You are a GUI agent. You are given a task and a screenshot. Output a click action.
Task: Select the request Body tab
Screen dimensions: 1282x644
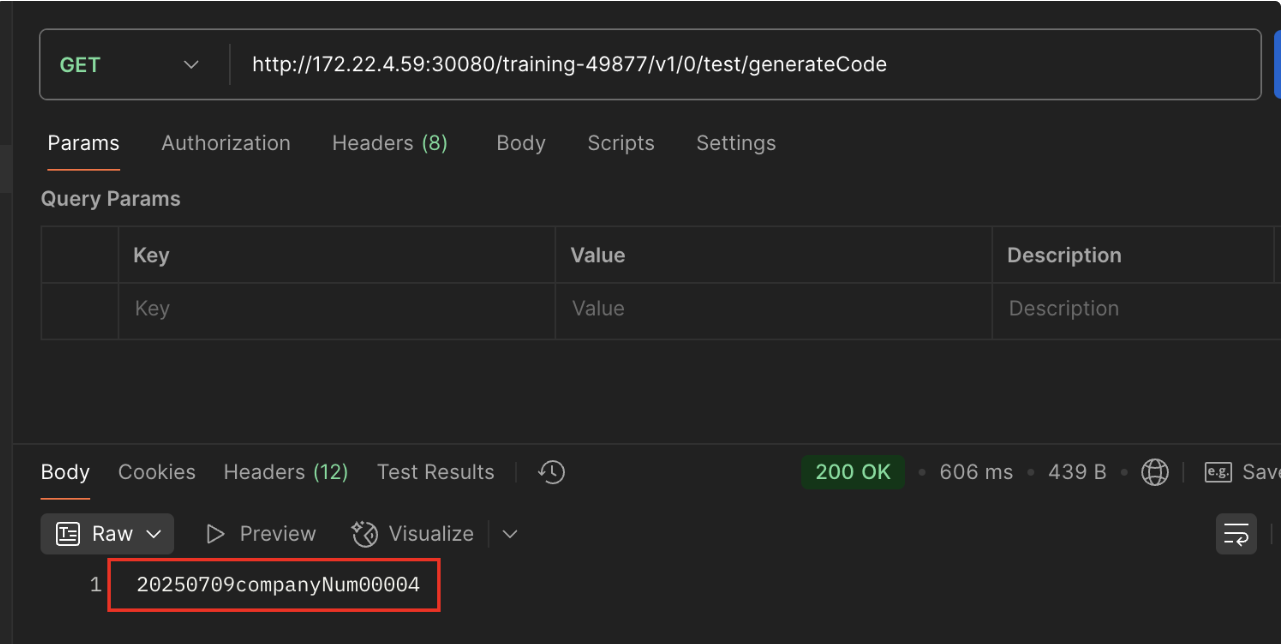coord(521,143)
